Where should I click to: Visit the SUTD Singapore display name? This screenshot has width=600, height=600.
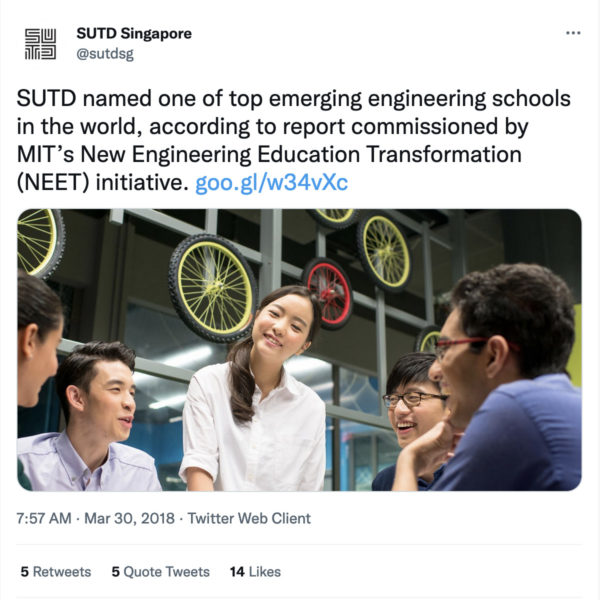(134, 34)
